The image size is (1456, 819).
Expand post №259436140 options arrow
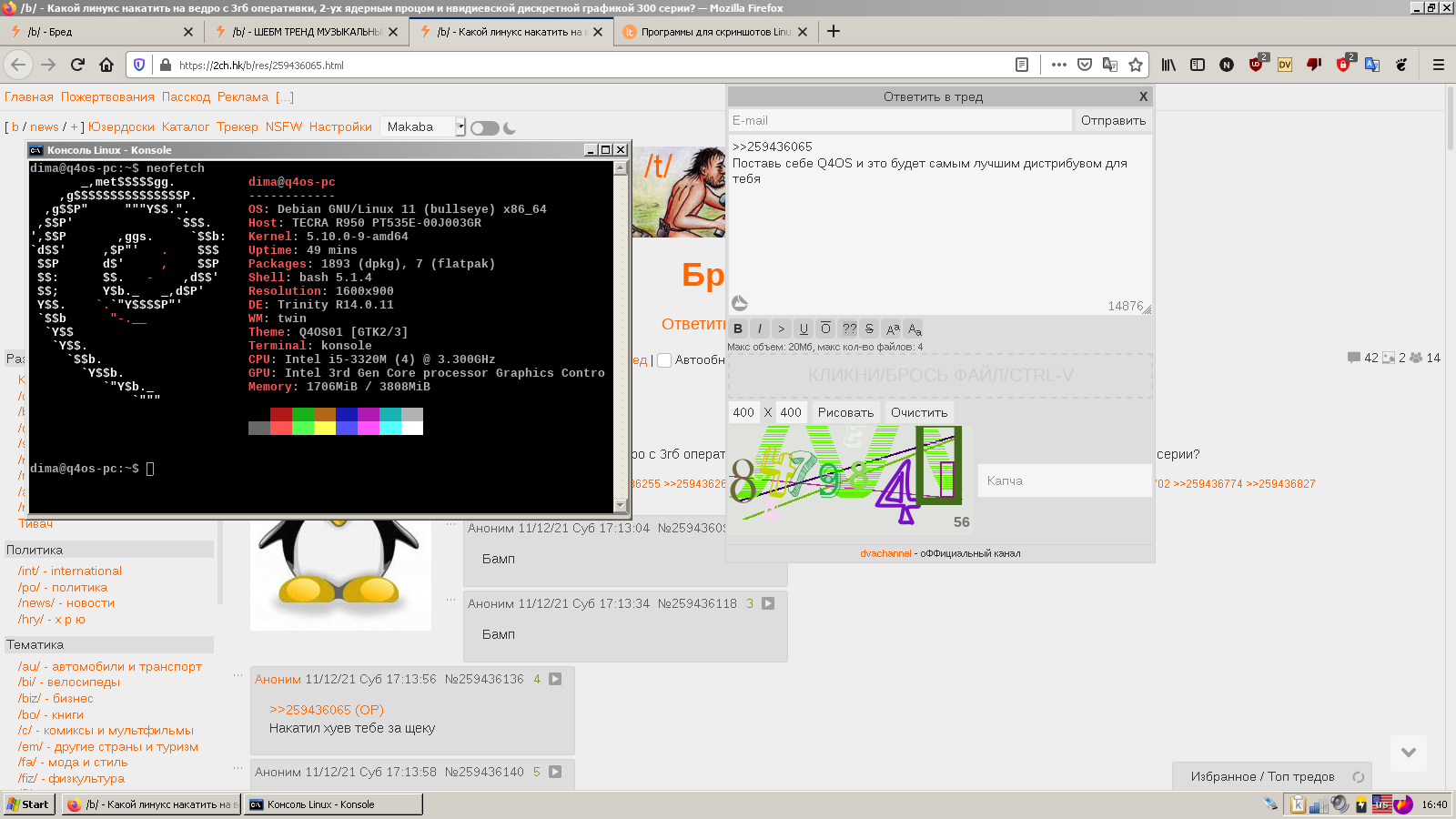555,772
